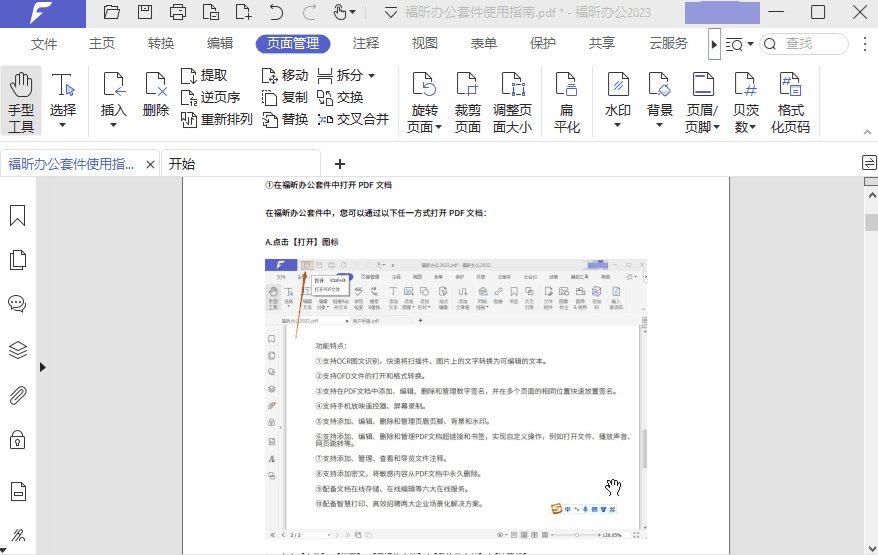Switch to the View (视图) tab
Screen dimensions: 878x555
point(425,44)
